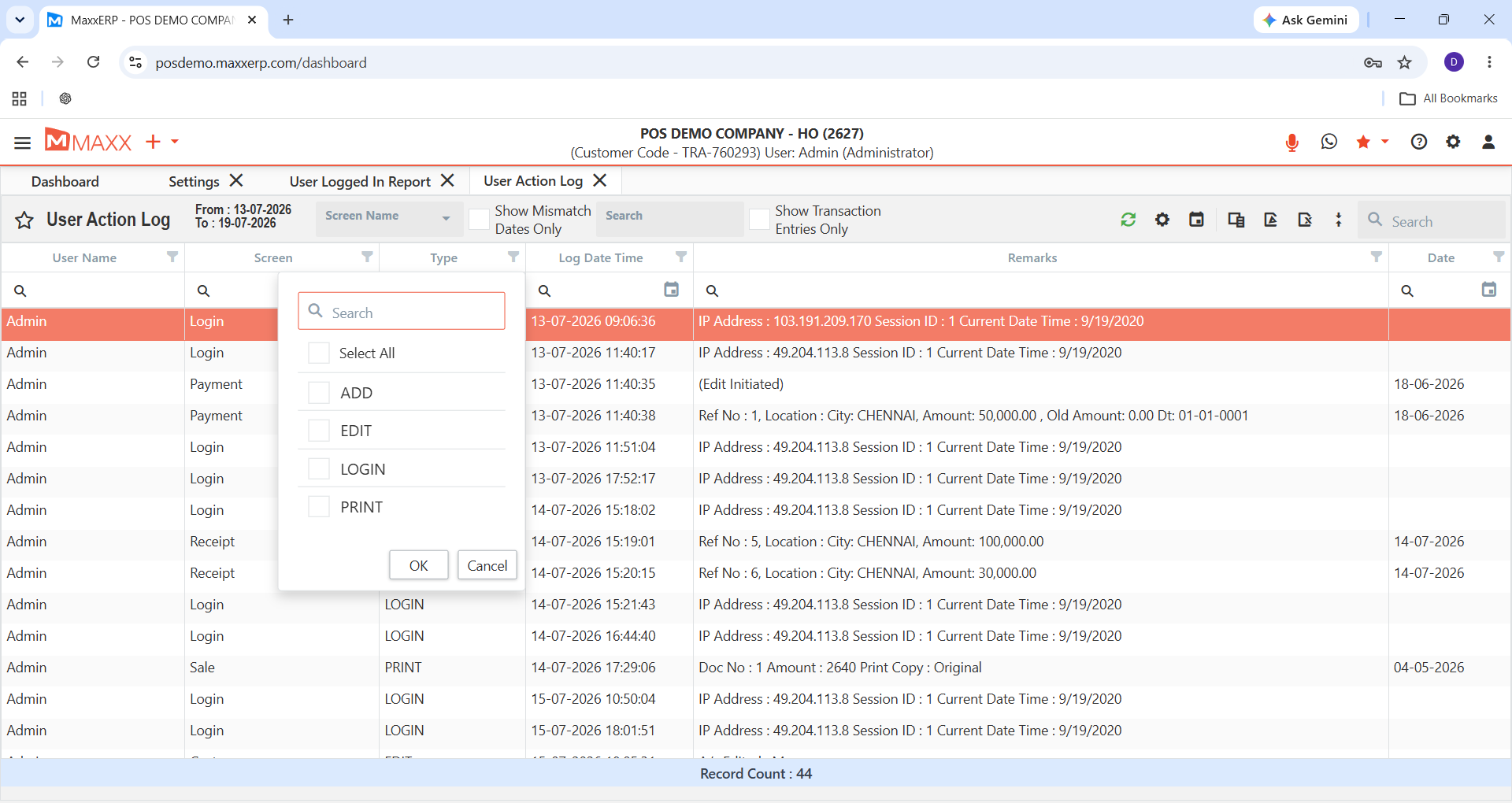Open the header settings gear icon

(x=1453, y=142)
